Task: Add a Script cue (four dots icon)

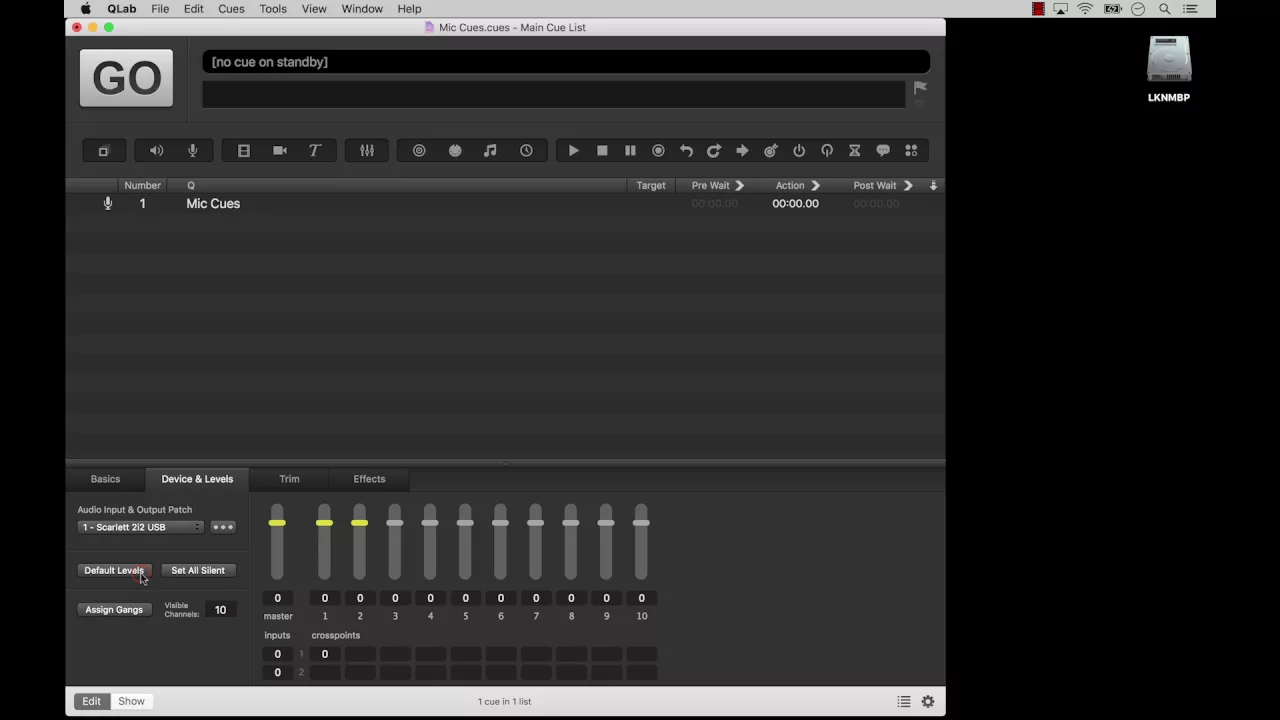Action: [911, 151]
